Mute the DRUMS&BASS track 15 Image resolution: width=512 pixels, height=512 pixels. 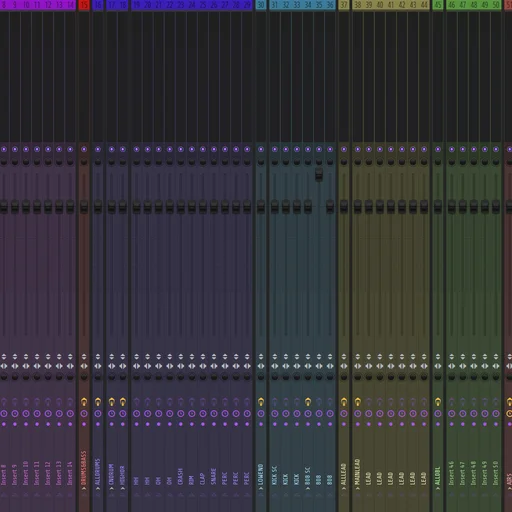tap(84, 149)
